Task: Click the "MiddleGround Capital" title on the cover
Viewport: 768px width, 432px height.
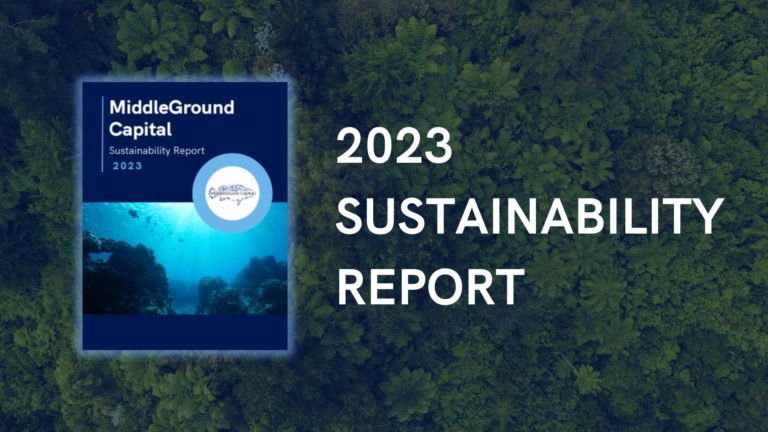Action: coord(171,118)
